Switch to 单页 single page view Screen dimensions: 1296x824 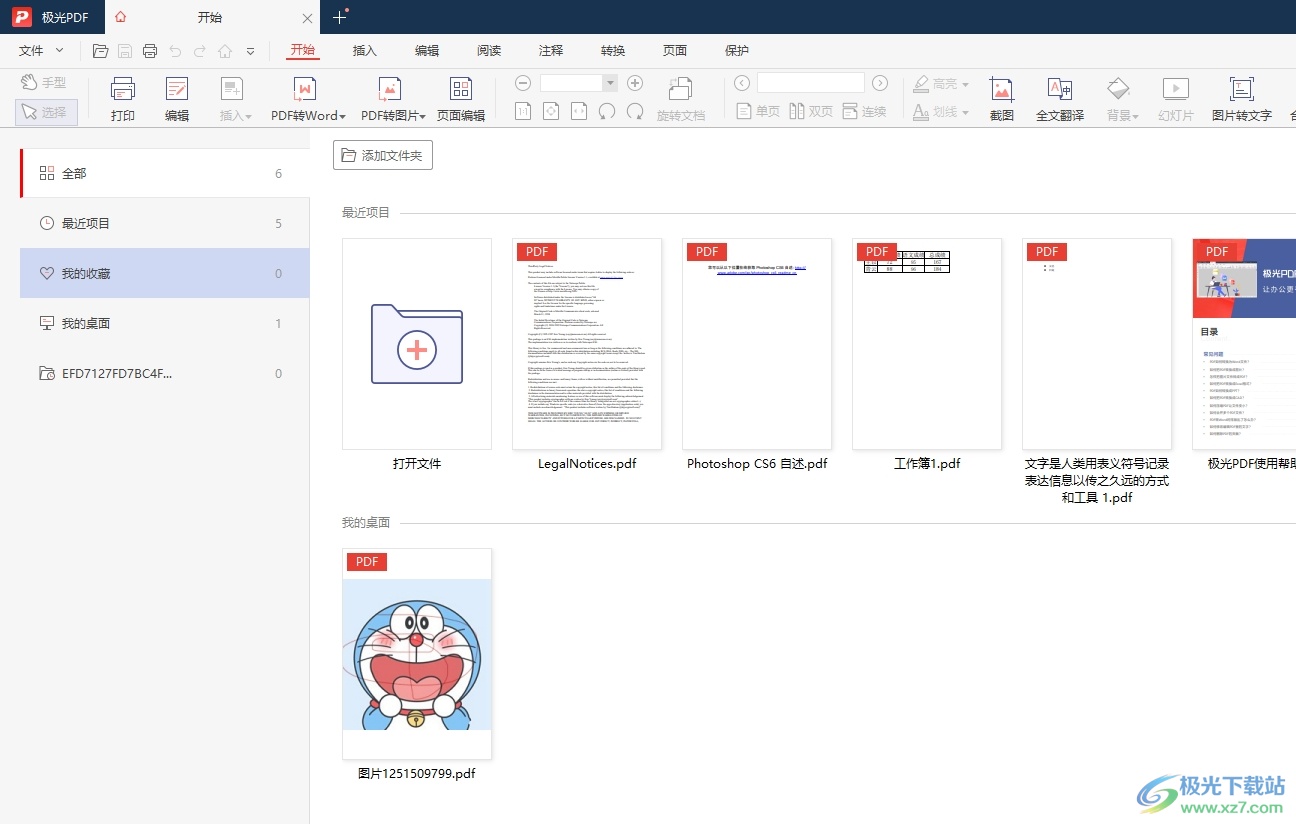pyautogui.click(x=757, y=111)
